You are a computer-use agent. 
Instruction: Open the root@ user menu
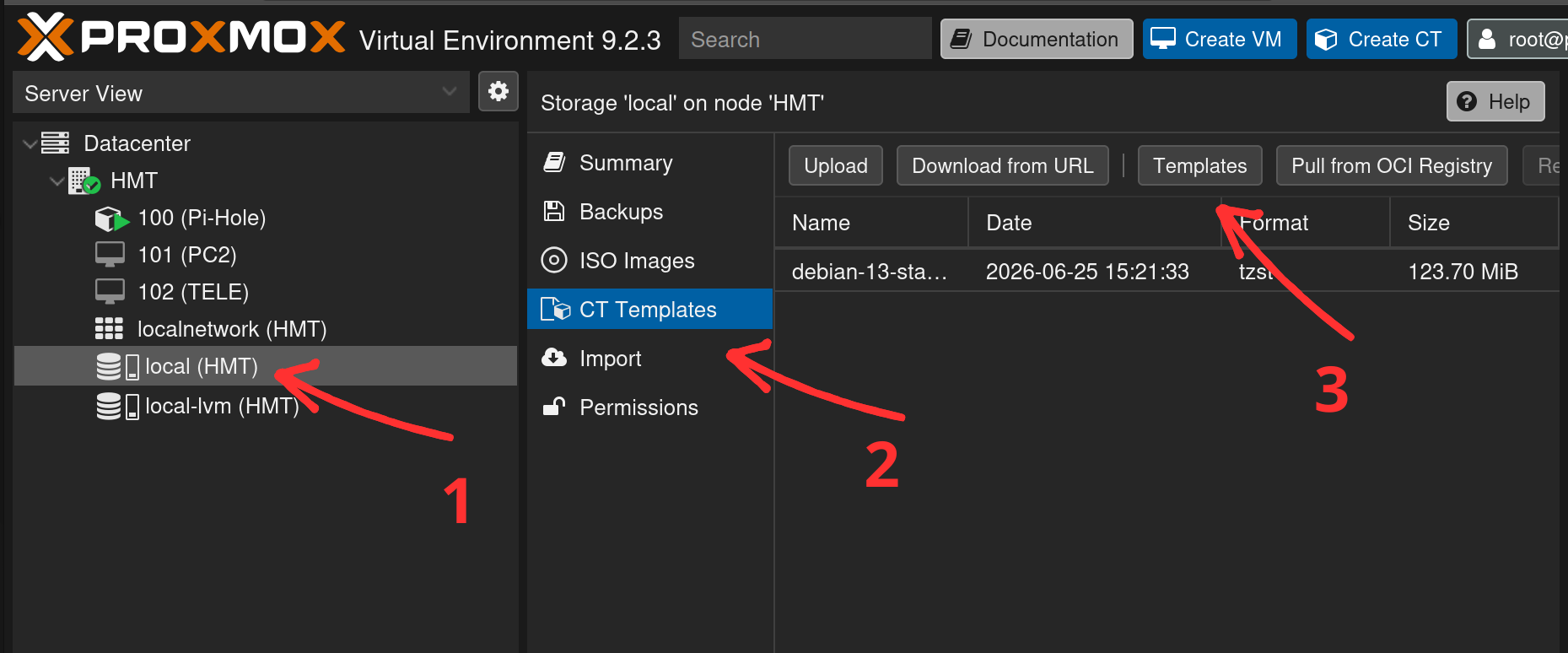pos(1518,39)
